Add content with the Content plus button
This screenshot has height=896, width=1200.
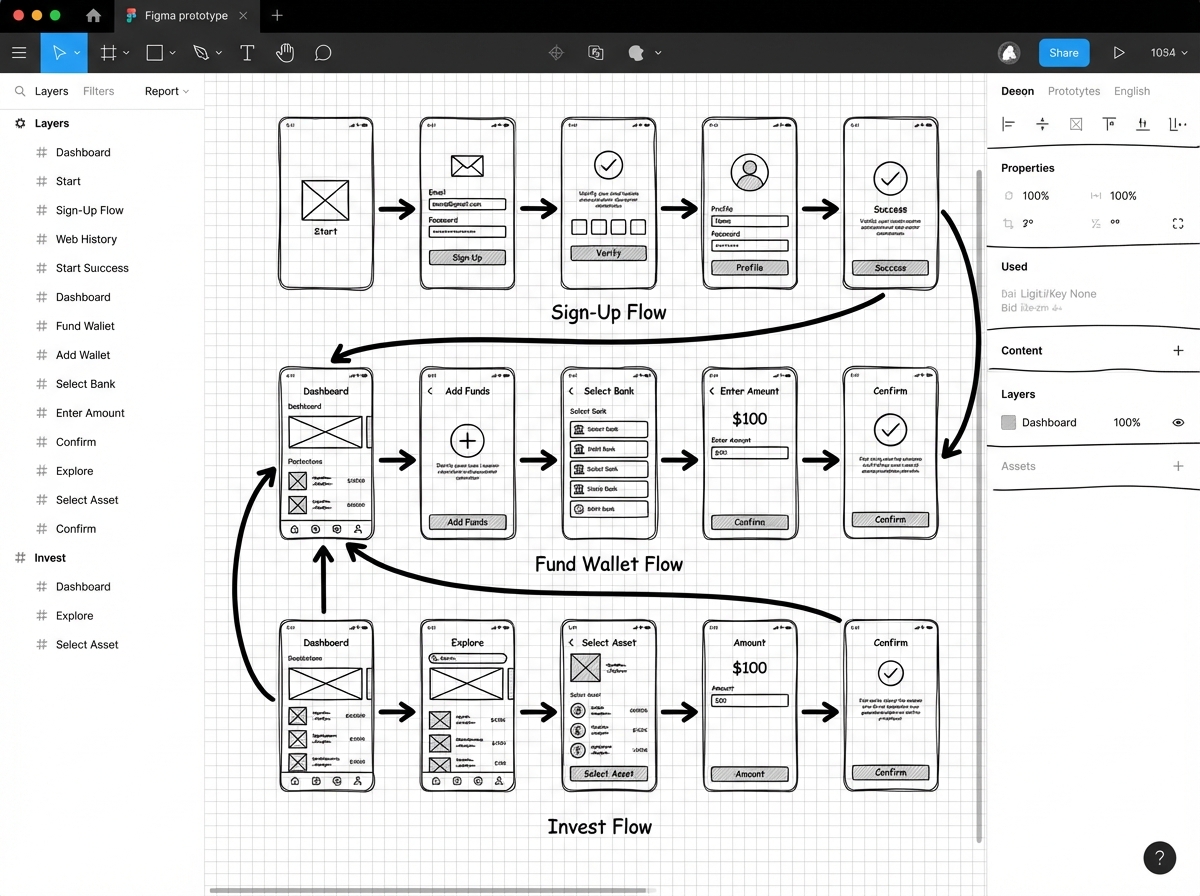(x=1178, y=350)
